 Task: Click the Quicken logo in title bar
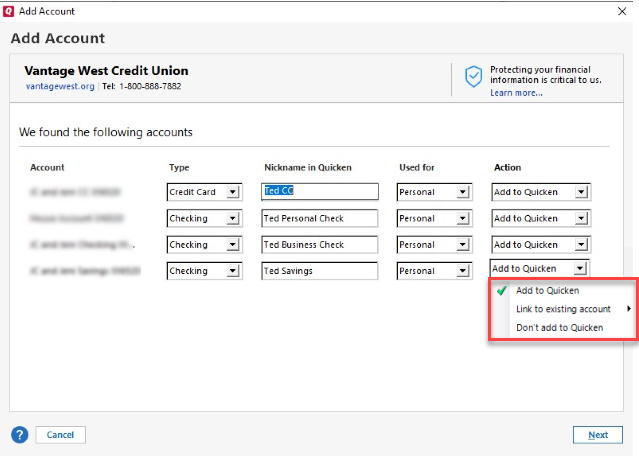[x=9, y=11]
